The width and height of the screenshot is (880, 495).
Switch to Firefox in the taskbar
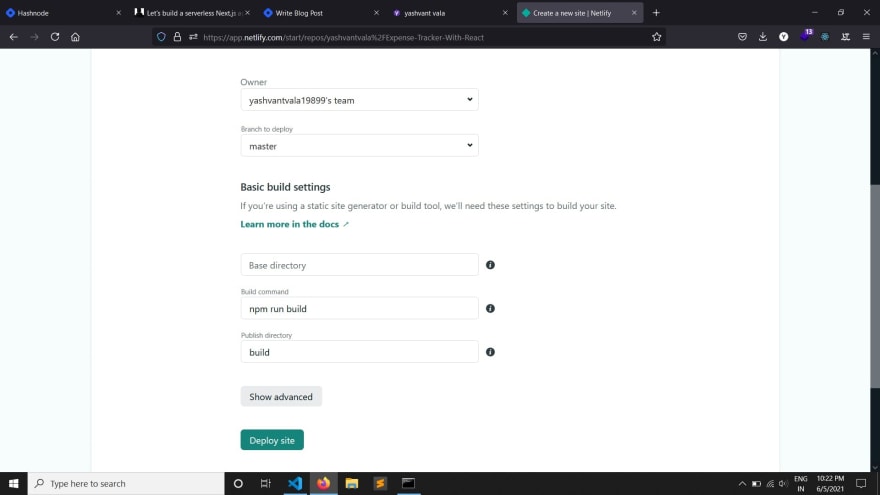323,483
